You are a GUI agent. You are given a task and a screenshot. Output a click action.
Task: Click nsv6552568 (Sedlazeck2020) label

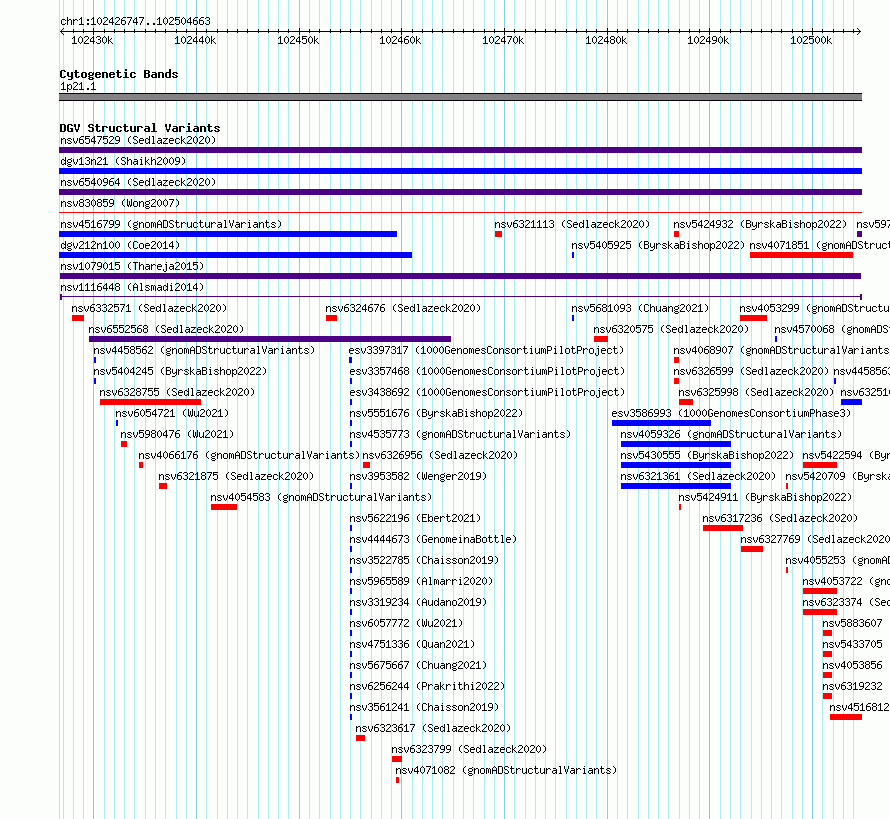click(166, 329)
